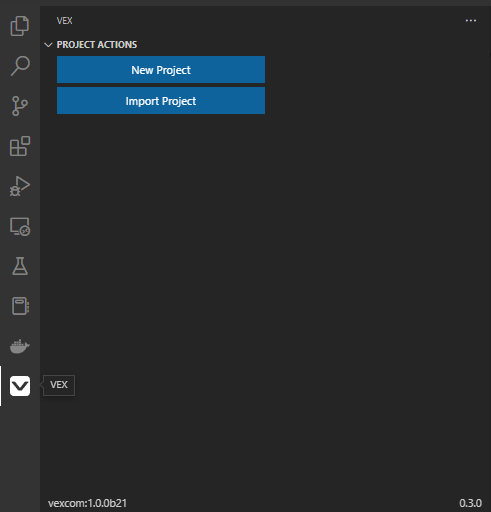Click the 0.3.0 extension version label

pos(470,503)
